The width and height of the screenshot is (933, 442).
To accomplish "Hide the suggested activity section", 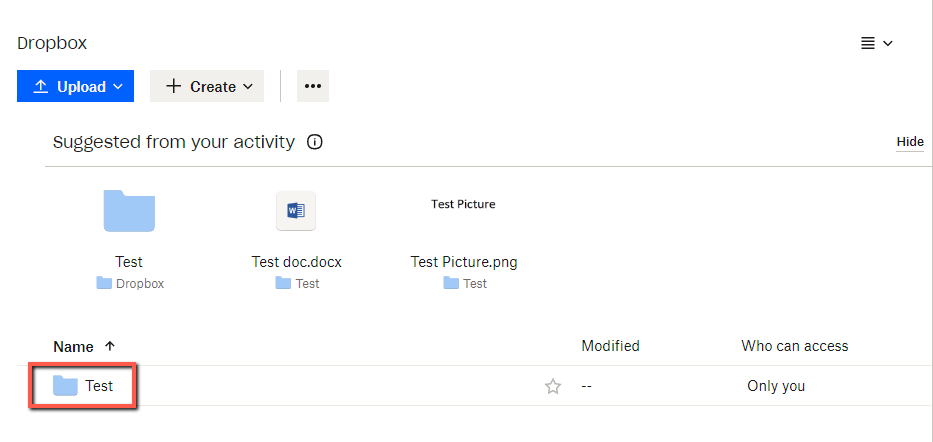I will tap(910, 142).
